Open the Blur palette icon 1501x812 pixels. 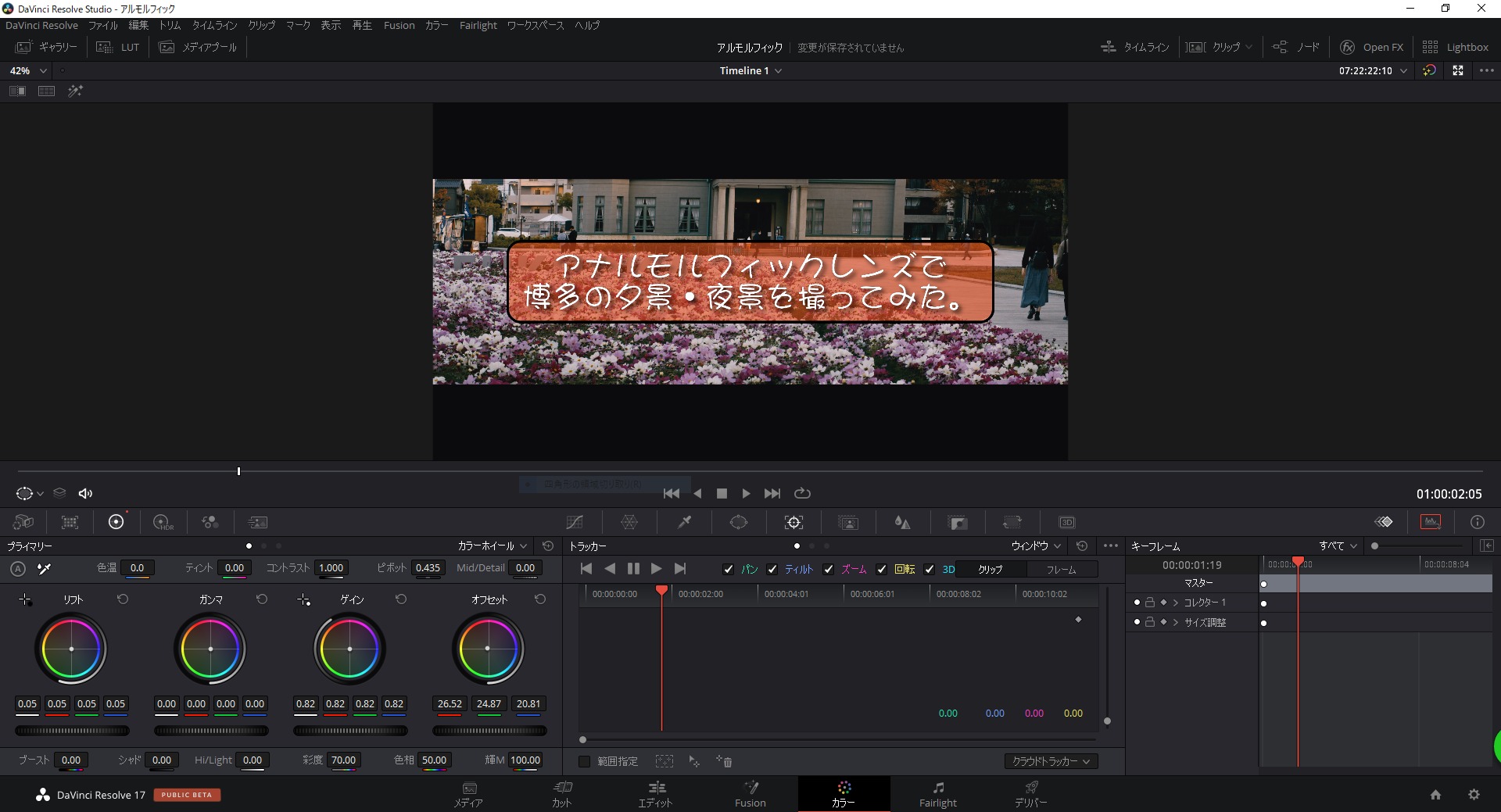[x=902, y=522]
